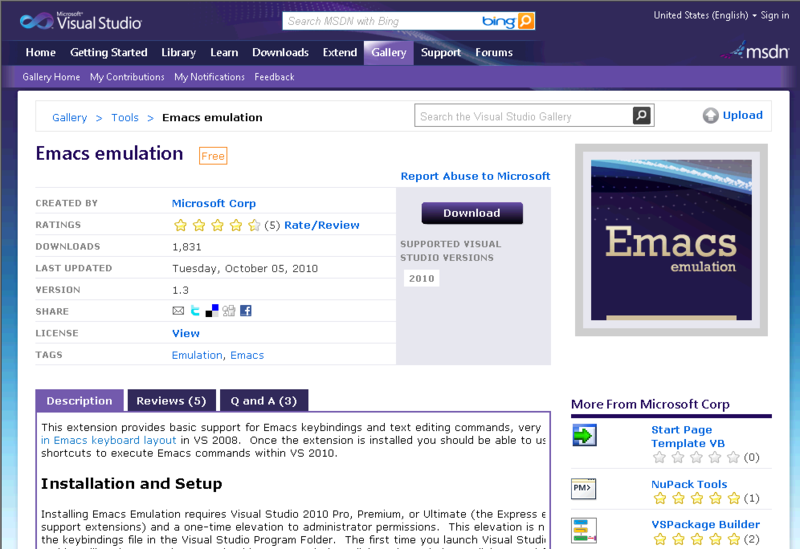The image size is (800, 549).
Task: Click the Start Page Template VB icon
Action: [584, 435]
